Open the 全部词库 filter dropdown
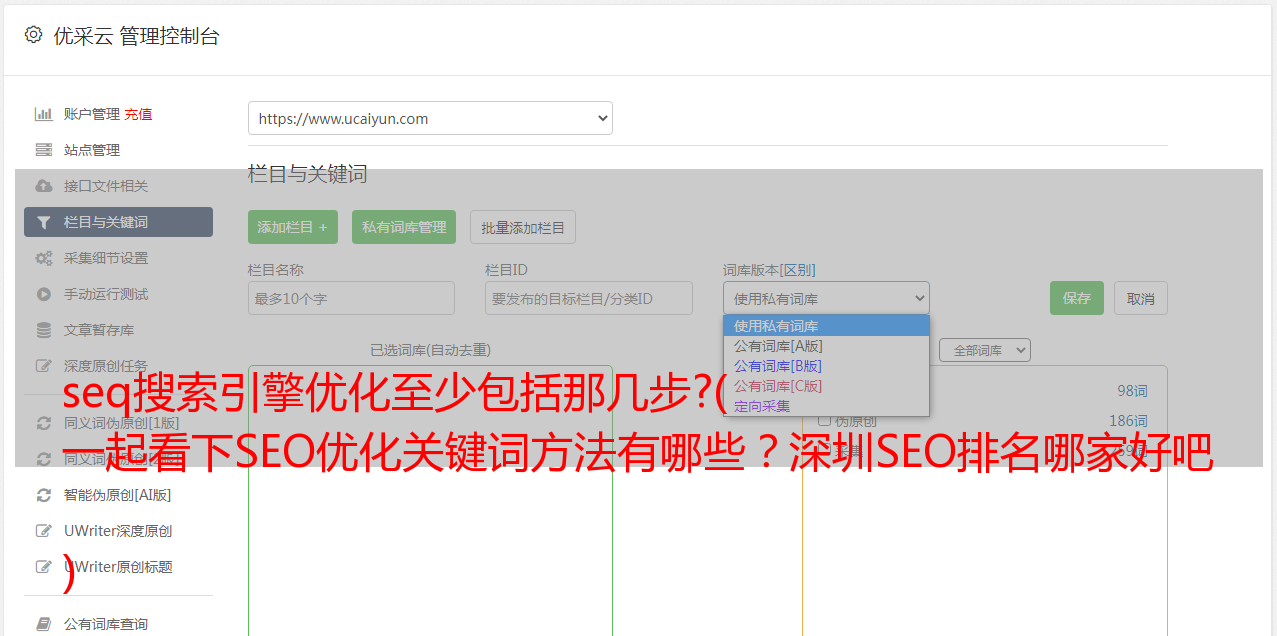 985,350
